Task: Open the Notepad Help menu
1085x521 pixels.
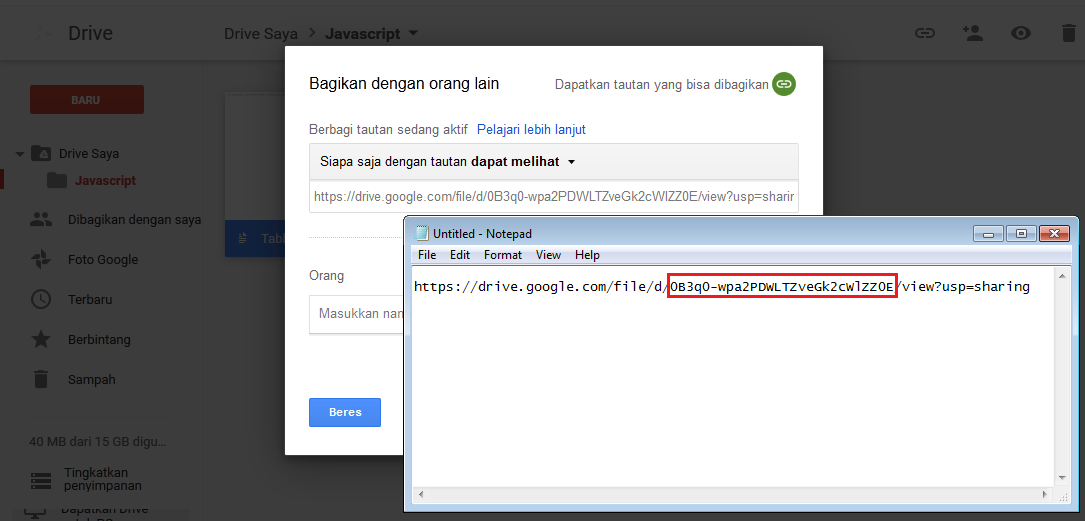Action: pos(587,255)
